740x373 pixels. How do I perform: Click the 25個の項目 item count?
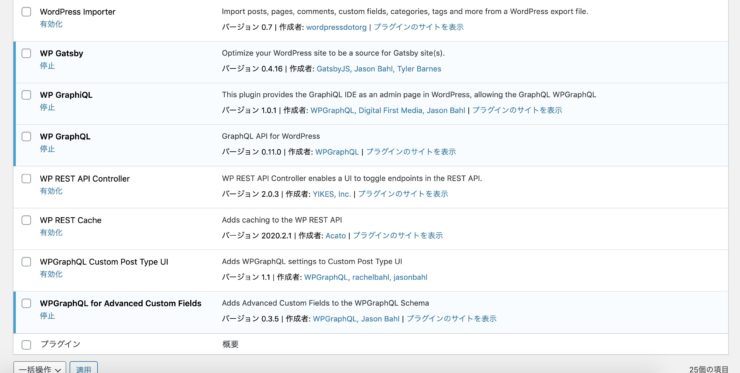tap(708, 369)
